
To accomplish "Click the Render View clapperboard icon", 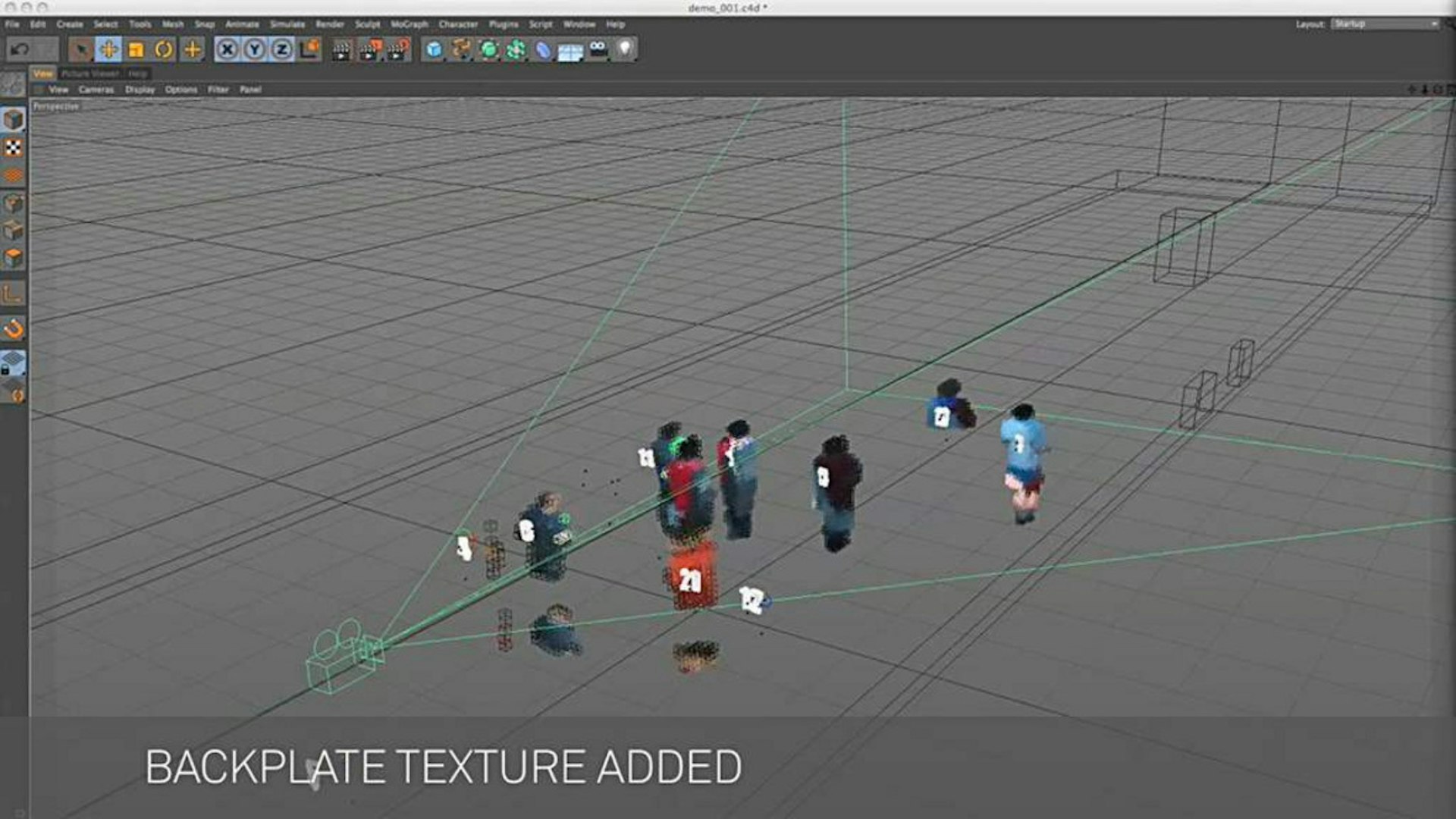I will pyautogui.click(x=342, y=50).
